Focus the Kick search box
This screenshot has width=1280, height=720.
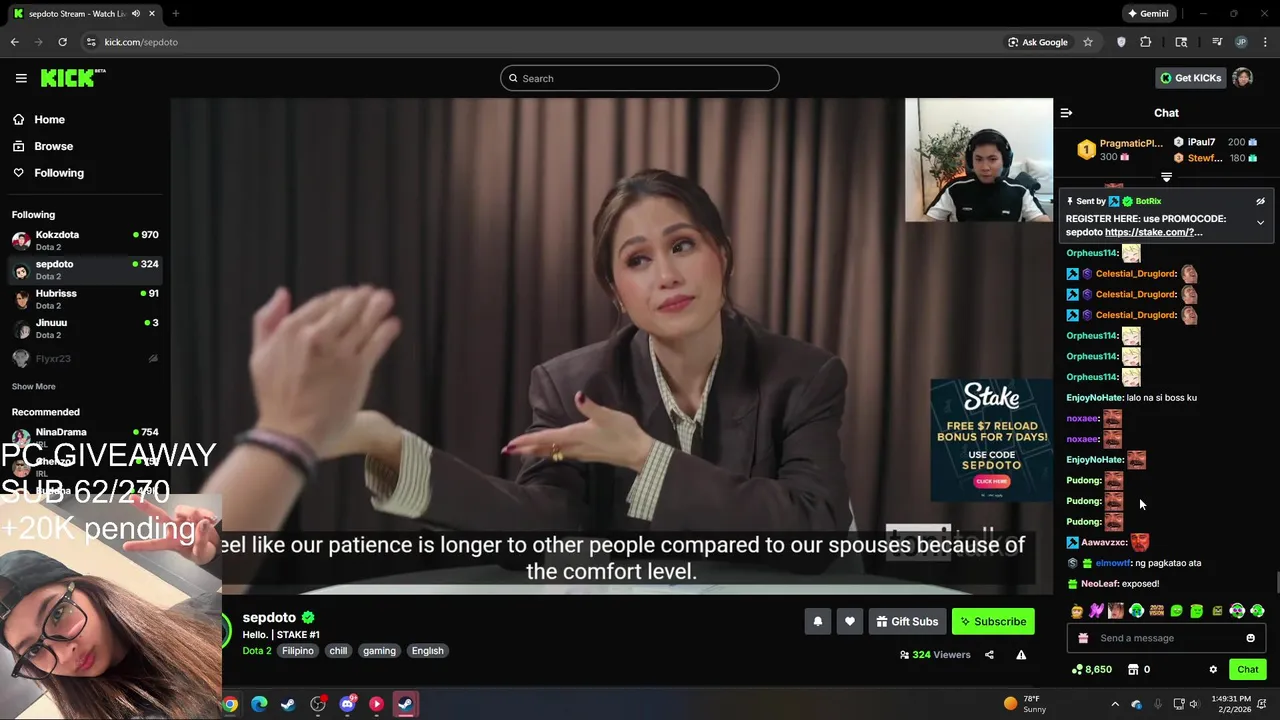640,78
